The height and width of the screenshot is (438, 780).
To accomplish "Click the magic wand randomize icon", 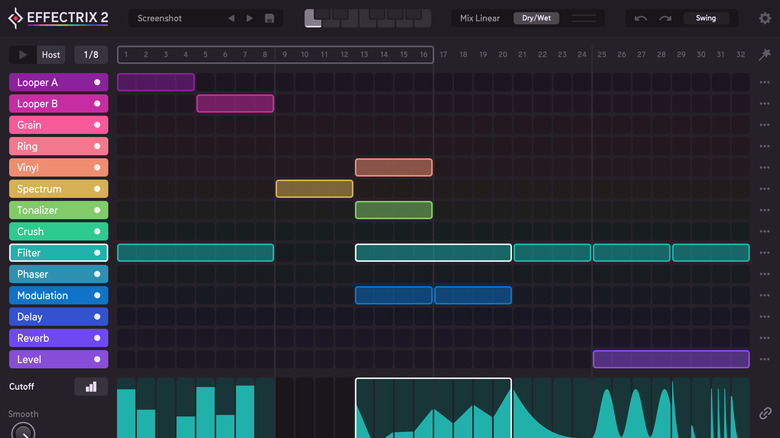I will click(765, 55).
